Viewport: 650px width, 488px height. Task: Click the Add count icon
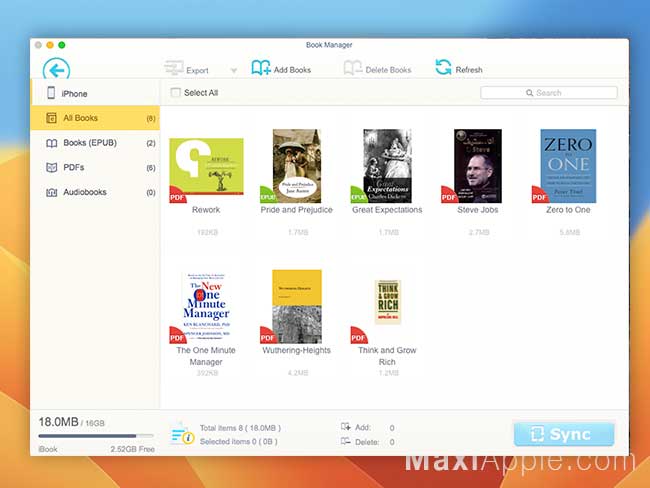click(345, 427)
